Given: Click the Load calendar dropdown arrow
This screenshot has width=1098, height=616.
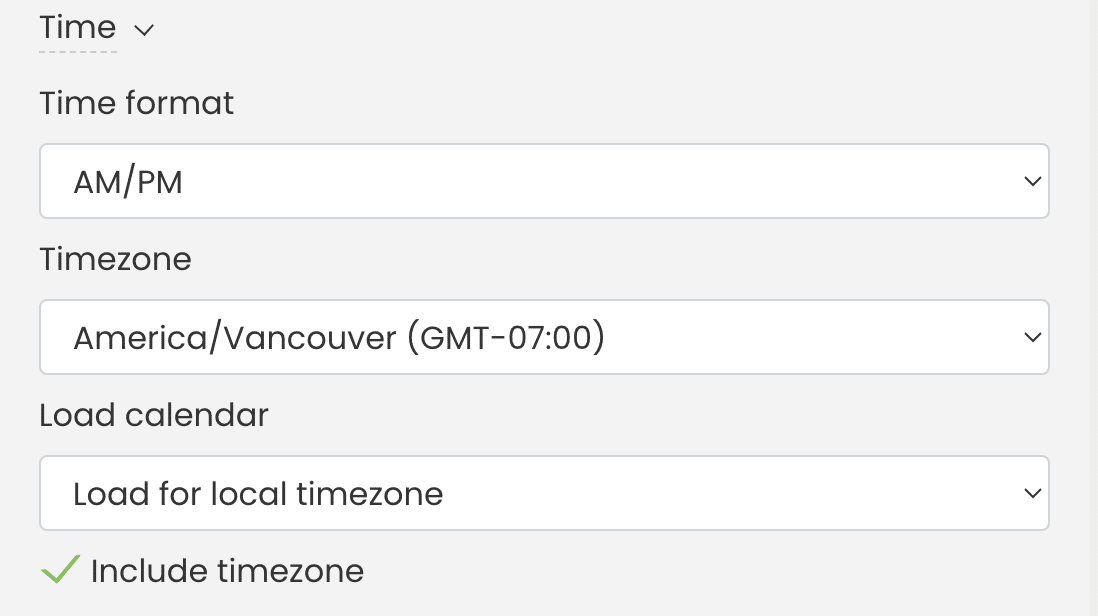Looking at the screenshot, I should point(1032,493).
